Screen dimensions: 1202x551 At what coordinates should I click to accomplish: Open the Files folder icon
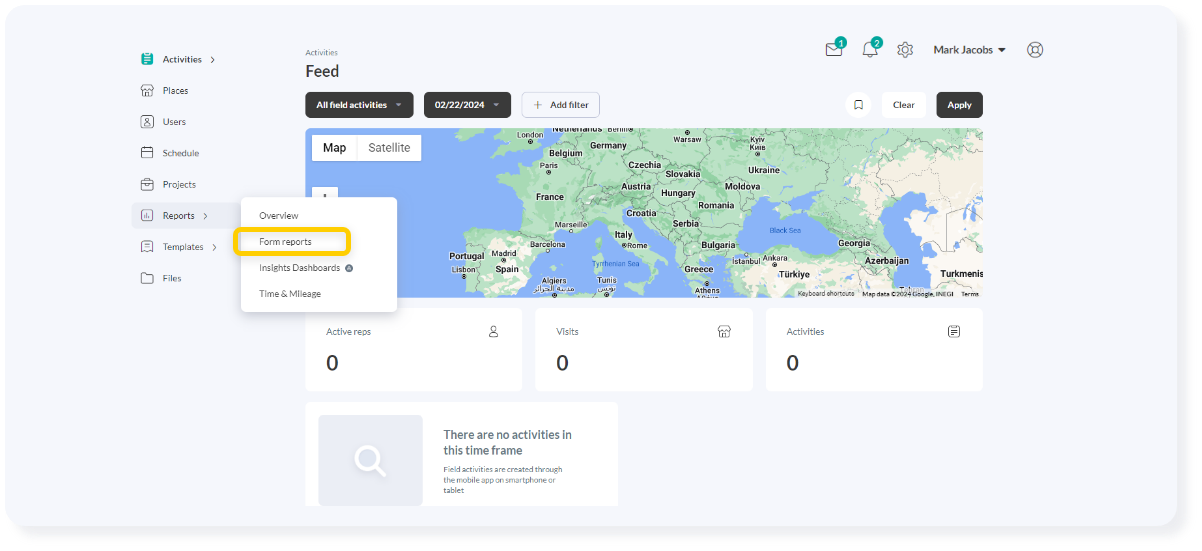click(147, 278)
